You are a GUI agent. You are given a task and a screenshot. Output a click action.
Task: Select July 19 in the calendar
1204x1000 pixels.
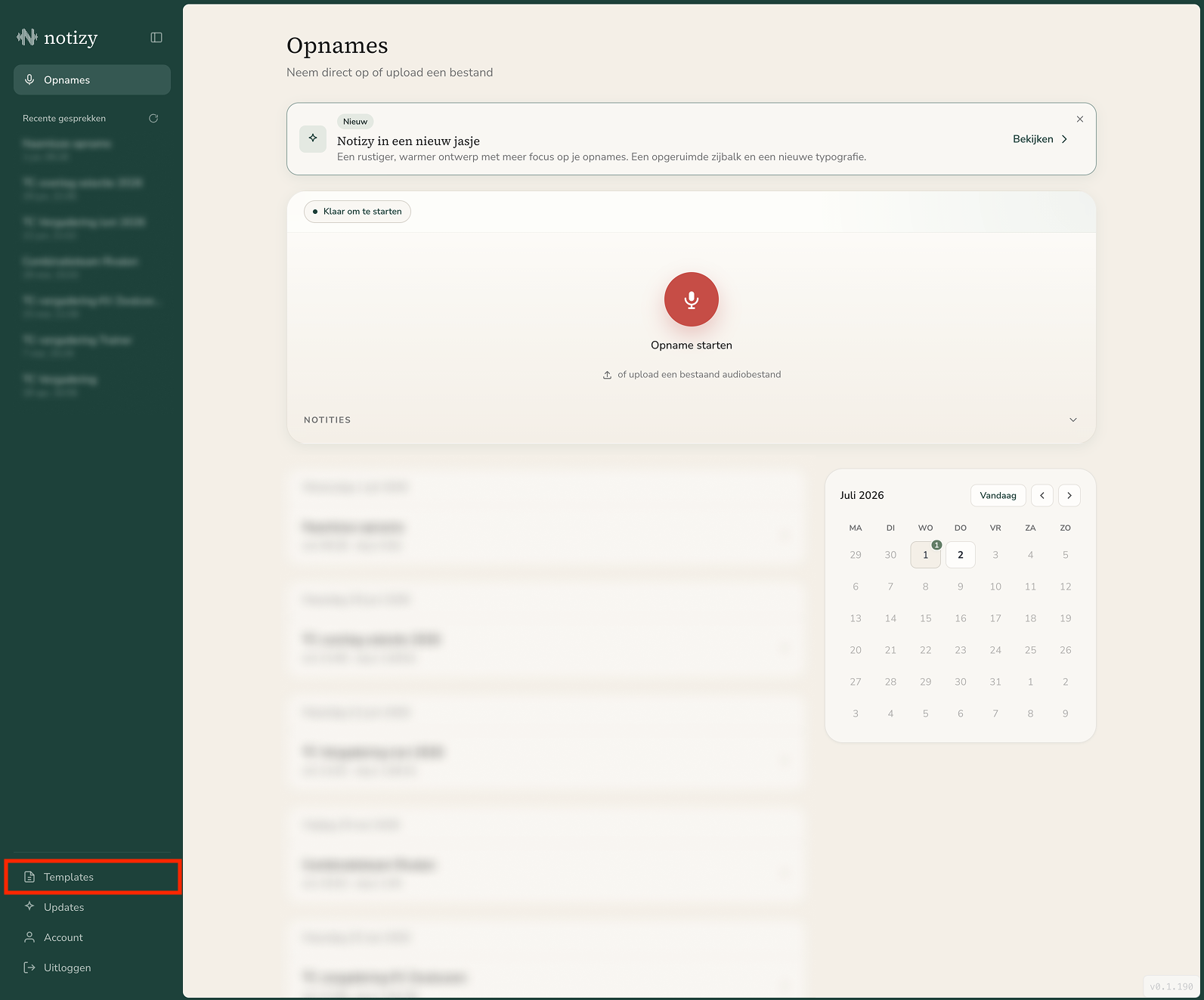[x=1066, y=618]
